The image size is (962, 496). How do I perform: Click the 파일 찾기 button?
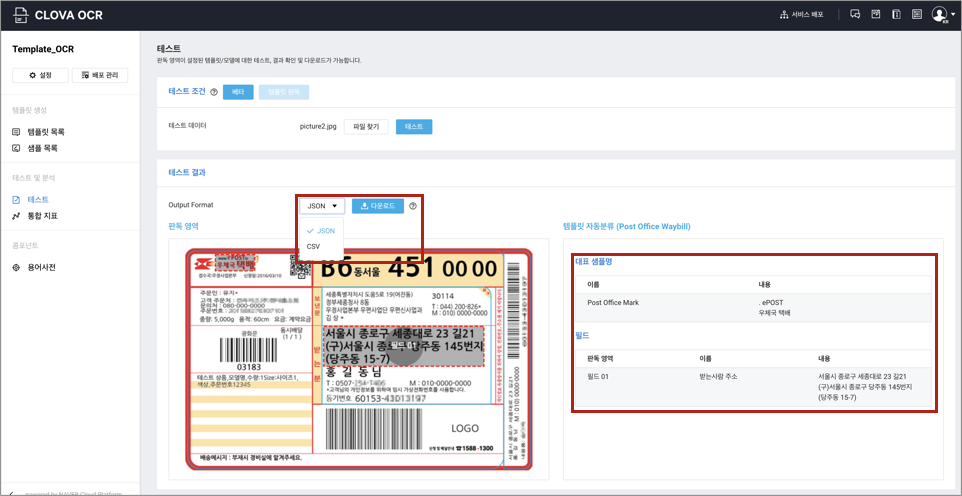click(x=366, y=126)
